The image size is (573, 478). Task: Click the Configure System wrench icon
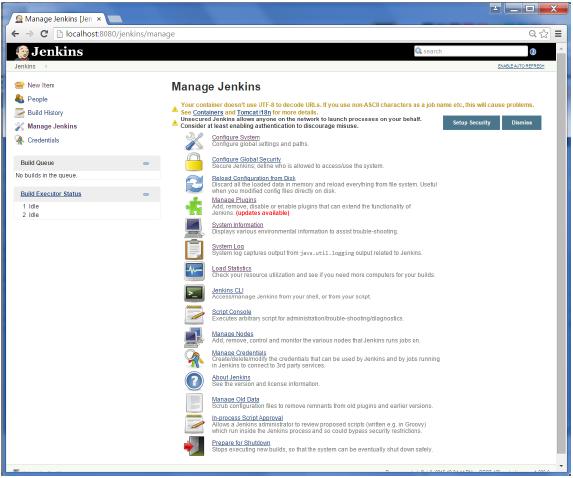pyautogui.click(x=194, y=141)
